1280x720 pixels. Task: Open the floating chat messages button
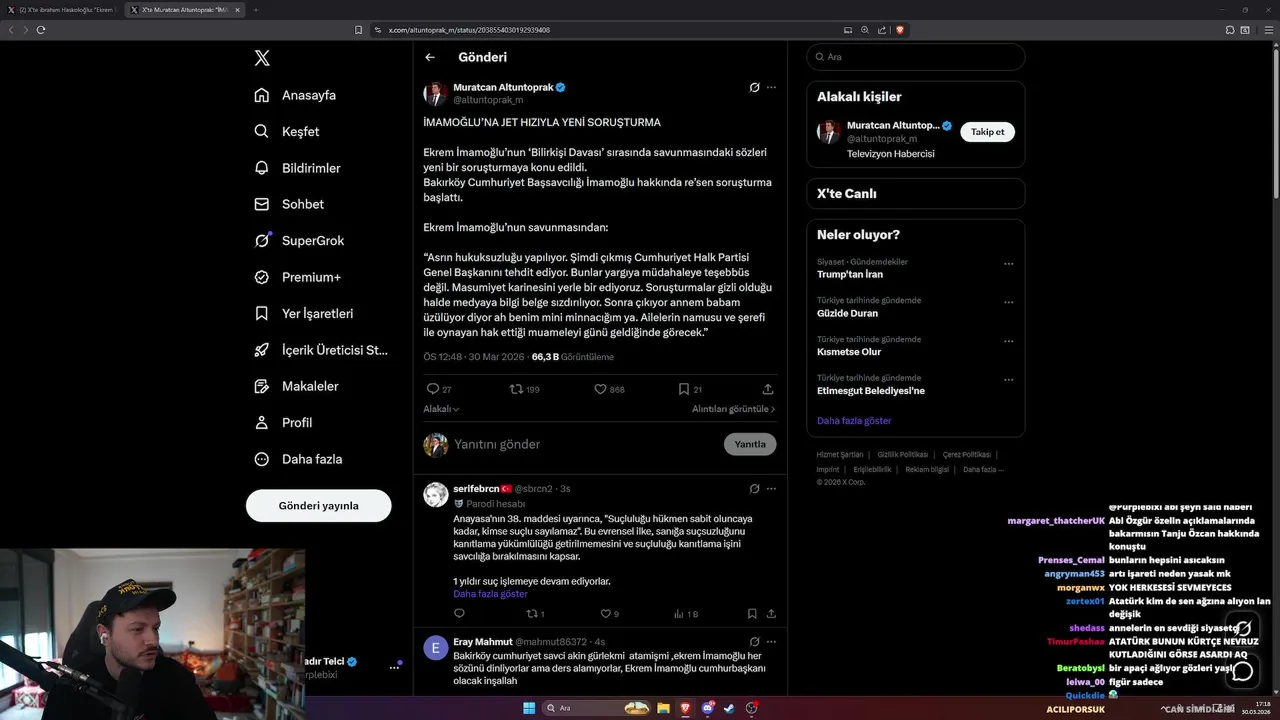(x=1242, y=671)
